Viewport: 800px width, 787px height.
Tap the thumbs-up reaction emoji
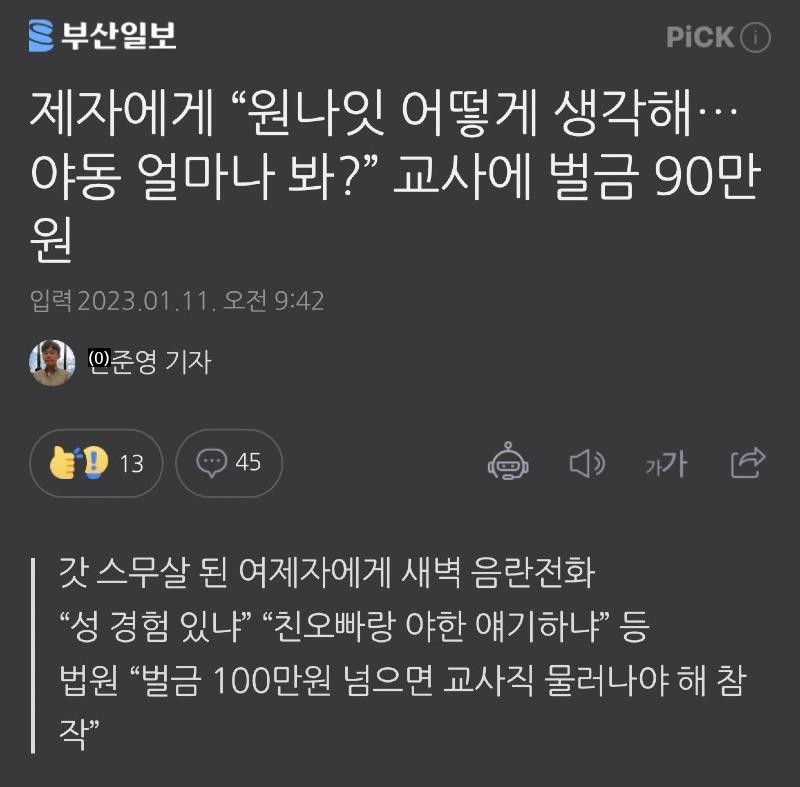[63, 463]
